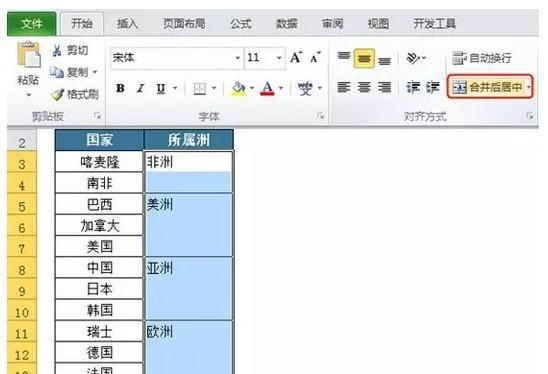Toggle Underline formatting
This screenshot has height=374, width=548.
161,89
